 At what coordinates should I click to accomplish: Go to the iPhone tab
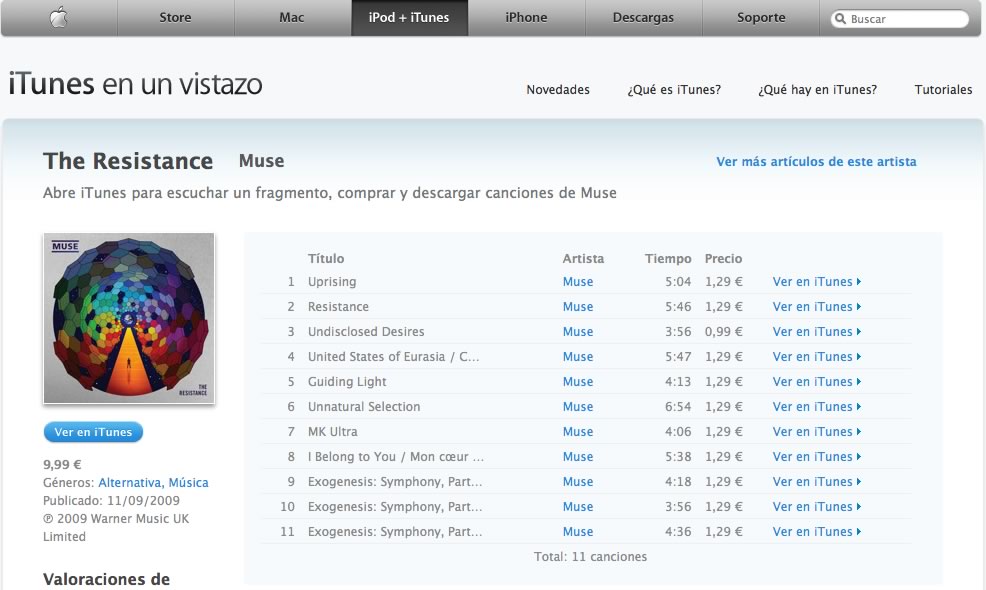pyautogui.click(x=526, y=18)
